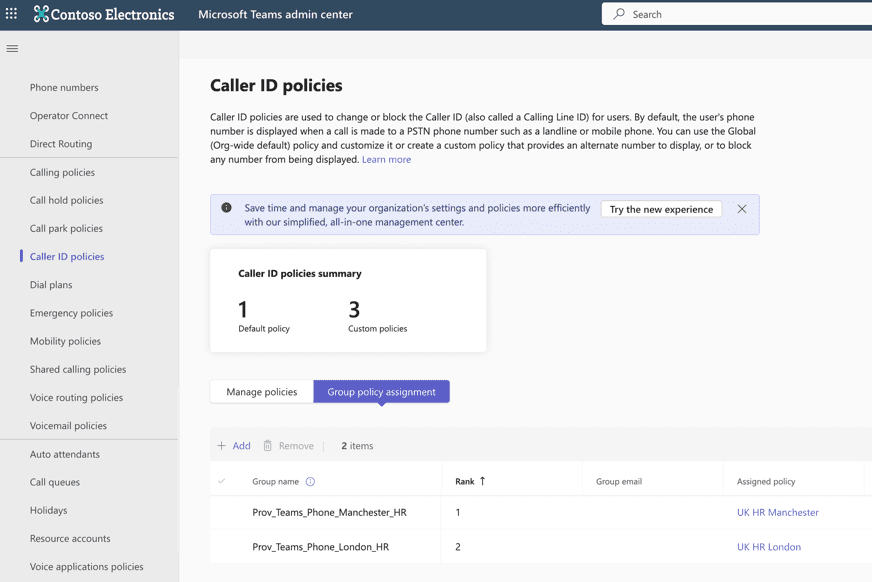Switch to the Group policy assignment tab
Viewport: 872px width, 582px height.
coord(384,392)
